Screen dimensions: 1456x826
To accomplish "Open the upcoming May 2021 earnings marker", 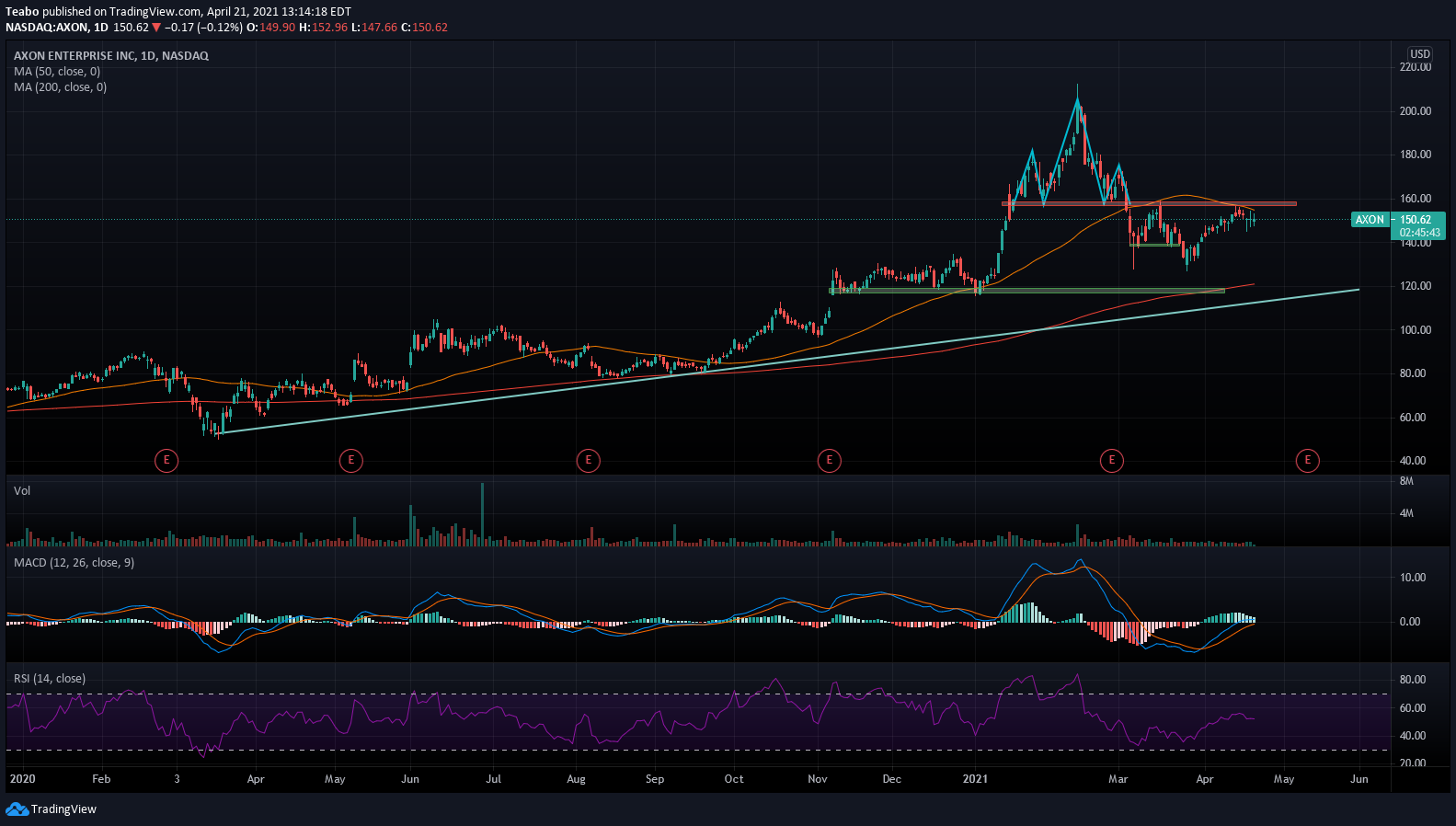I will pyautogui.click(x=1307, y=460).
